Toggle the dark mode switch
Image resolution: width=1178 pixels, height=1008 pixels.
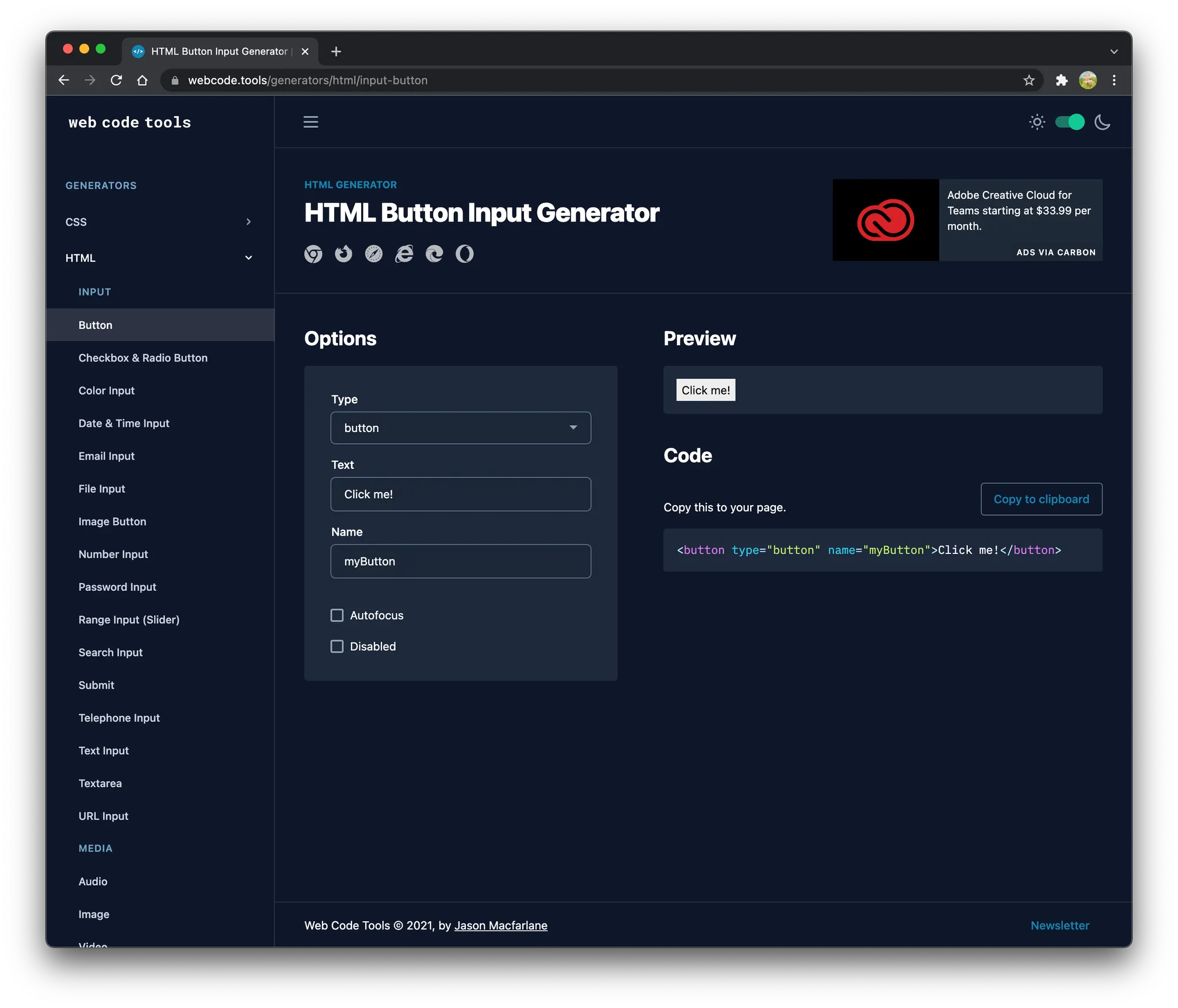(1069, 122)
